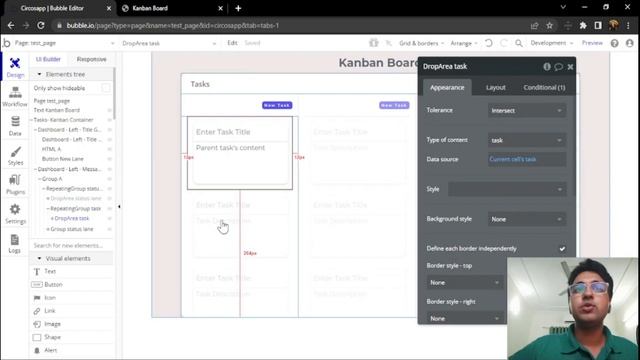The width and height of the screenshot is (640, 360).
Task: Click the redo arrow in toolbar
Action: (x=504, y=43)
